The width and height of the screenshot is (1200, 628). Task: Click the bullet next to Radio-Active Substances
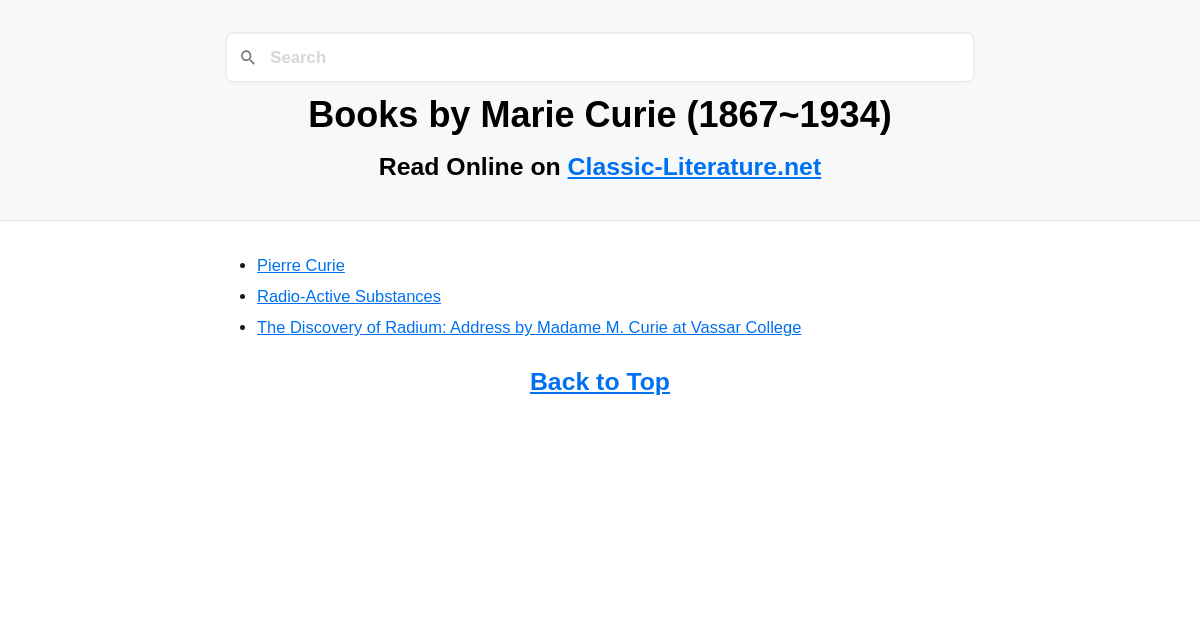[242, 295]
